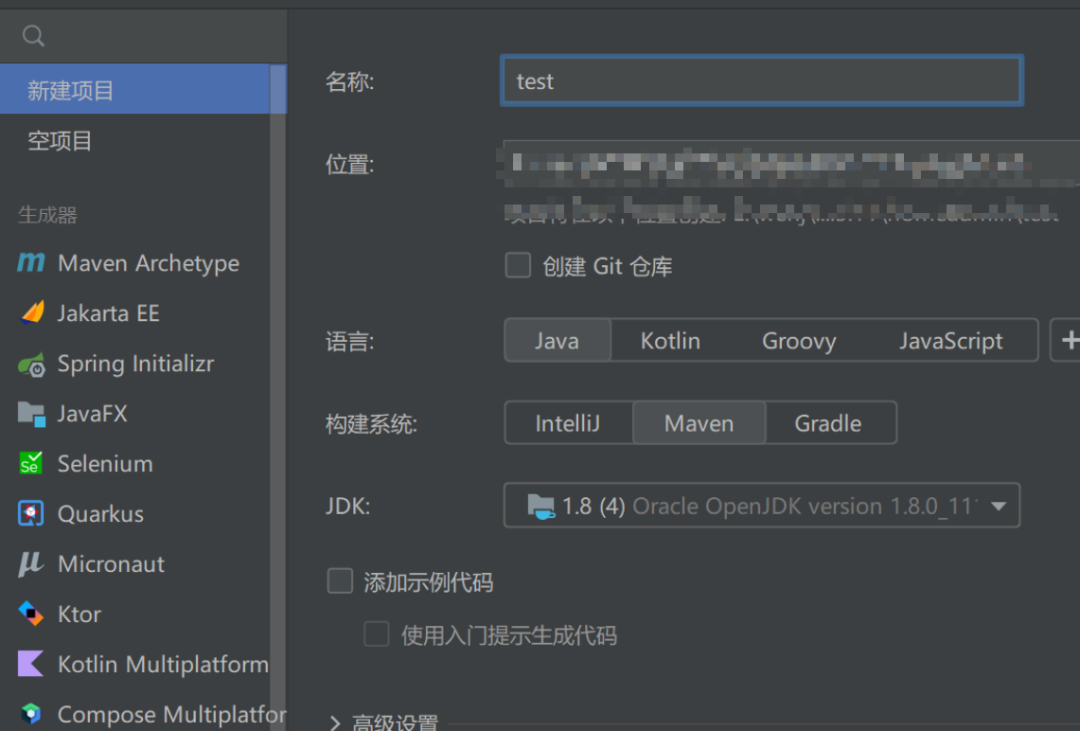Choose Java as the language

pos(557,340)
